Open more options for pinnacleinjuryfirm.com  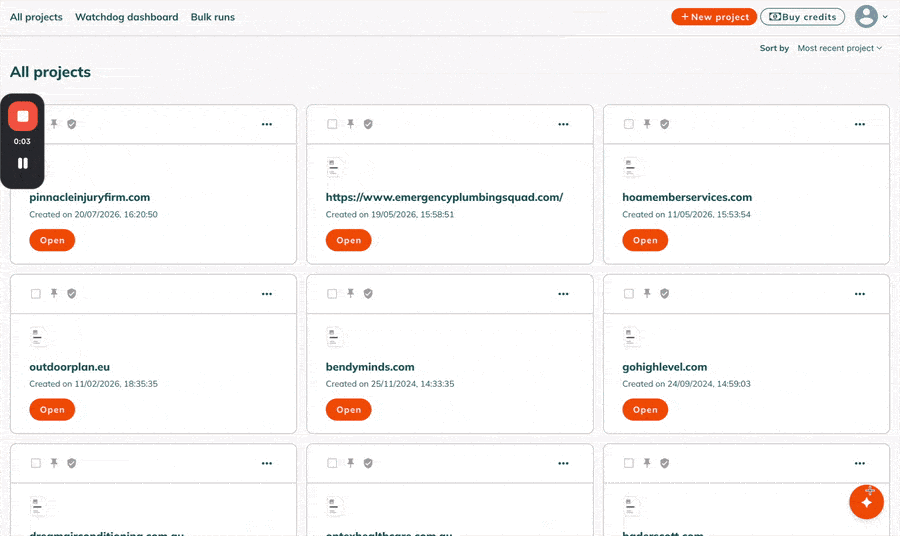[267, 124]
